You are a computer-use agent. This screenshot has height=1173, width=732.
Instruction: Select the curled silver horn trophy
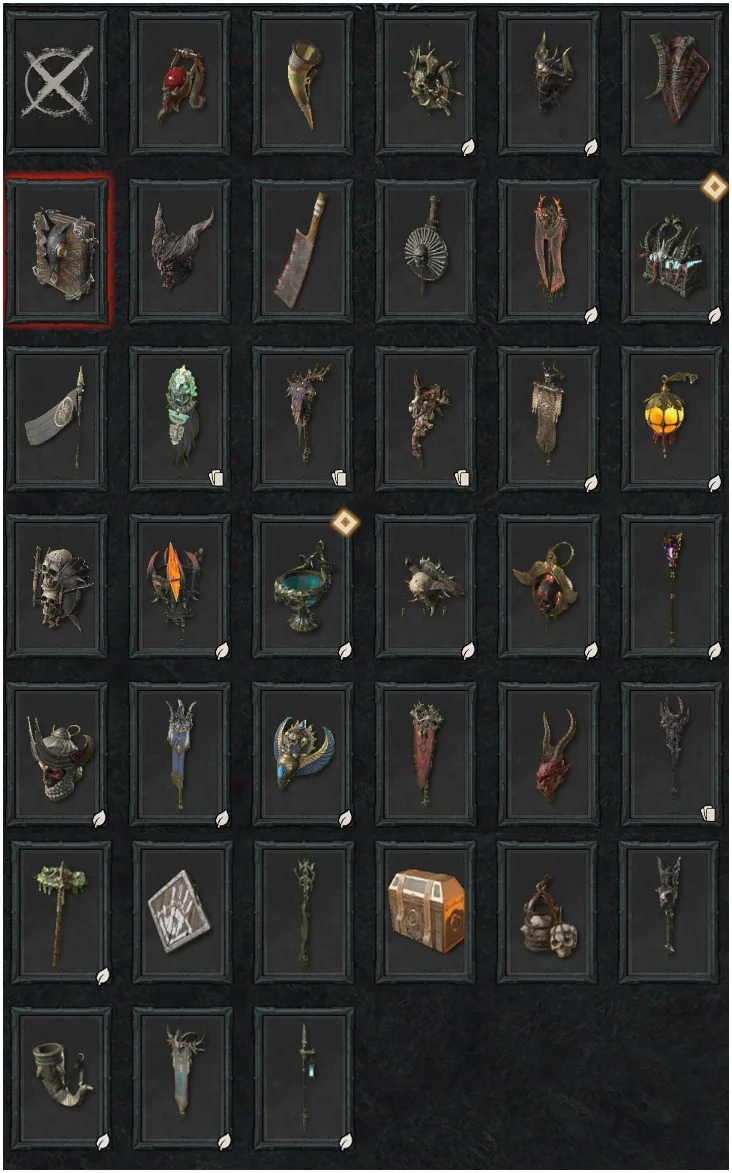point(61,1078)
